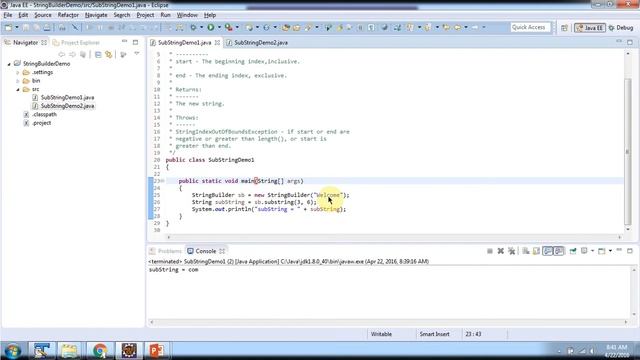Image resolution: width=640 pixels, height=360 pixels.
Task: Open the Debug button dropdown arrow
Action: (201, 27)
